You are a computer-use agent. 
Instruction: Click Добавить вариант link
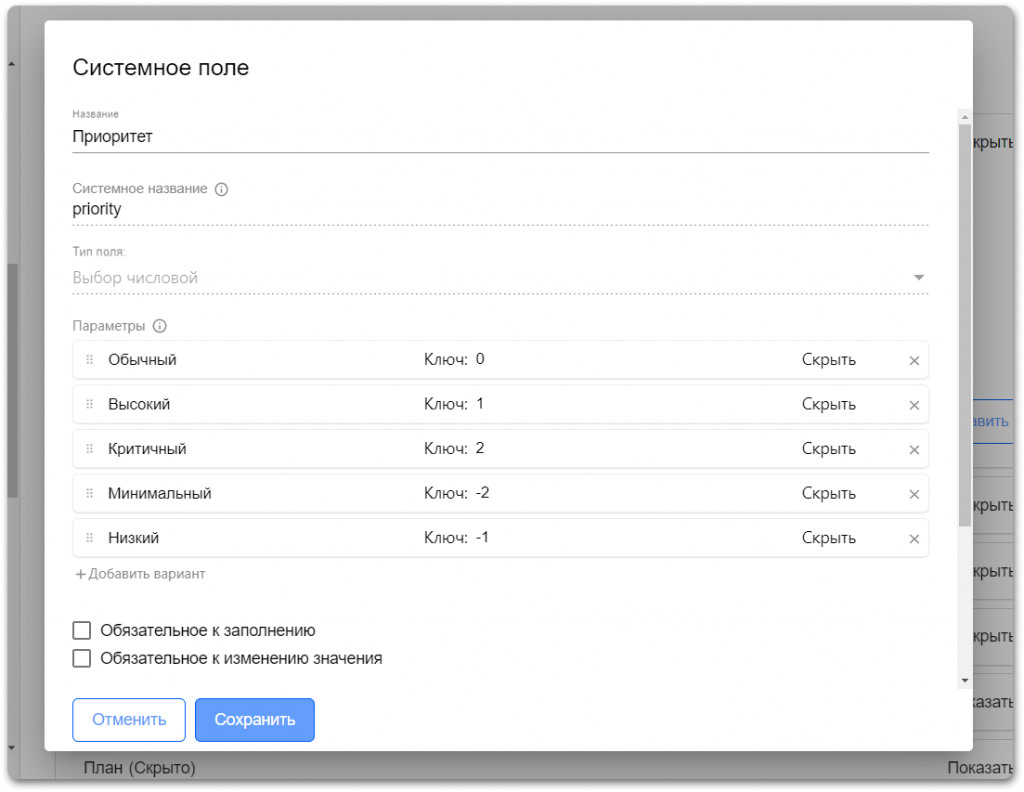pyautogui.click(x=140, y=574)
